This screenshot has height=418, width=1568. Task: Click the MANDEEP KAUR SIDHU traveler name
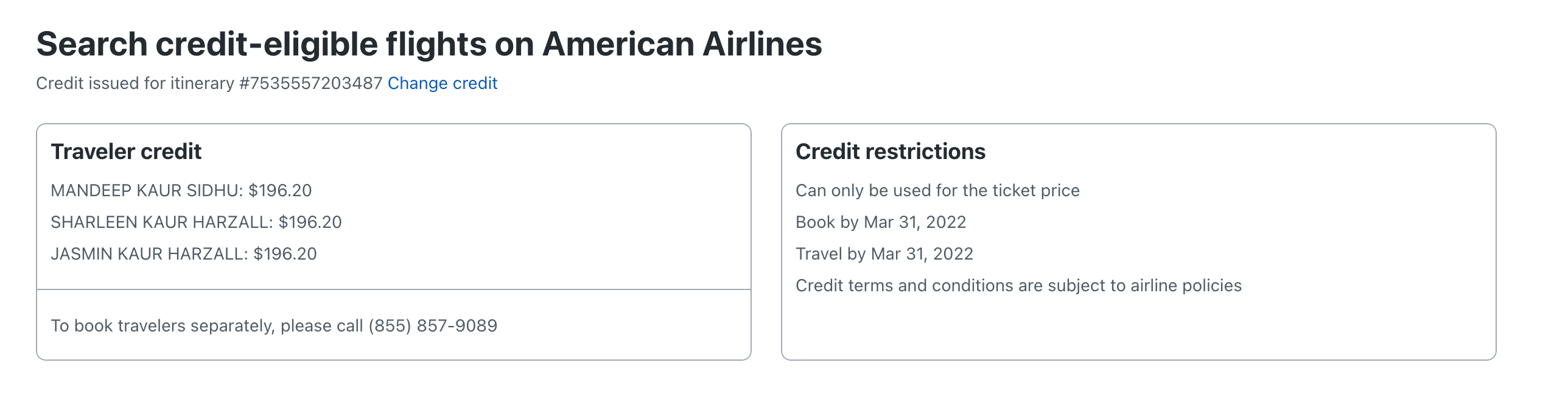(x=146, y=191)
